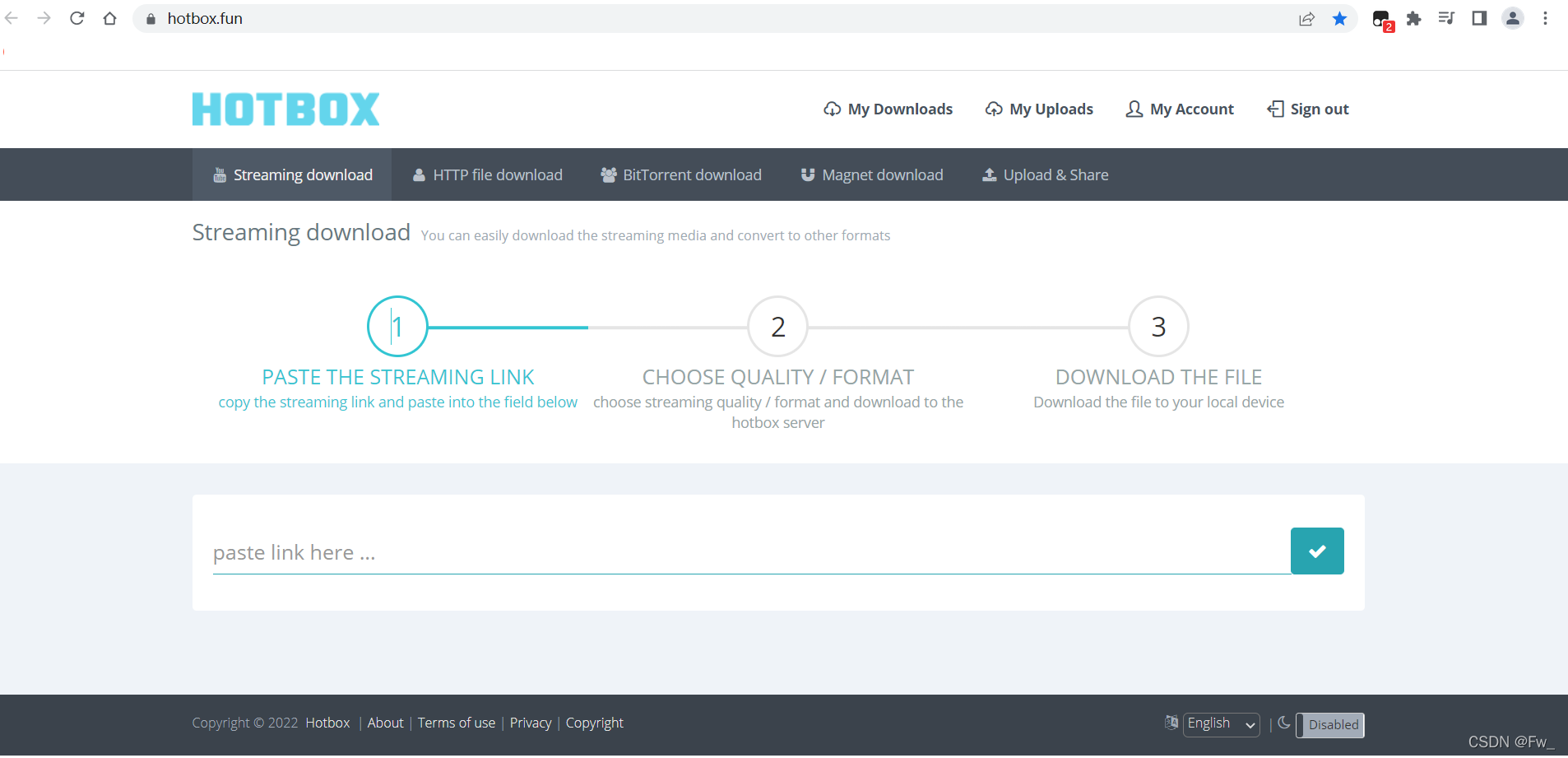Open the About page

(386, 723)
